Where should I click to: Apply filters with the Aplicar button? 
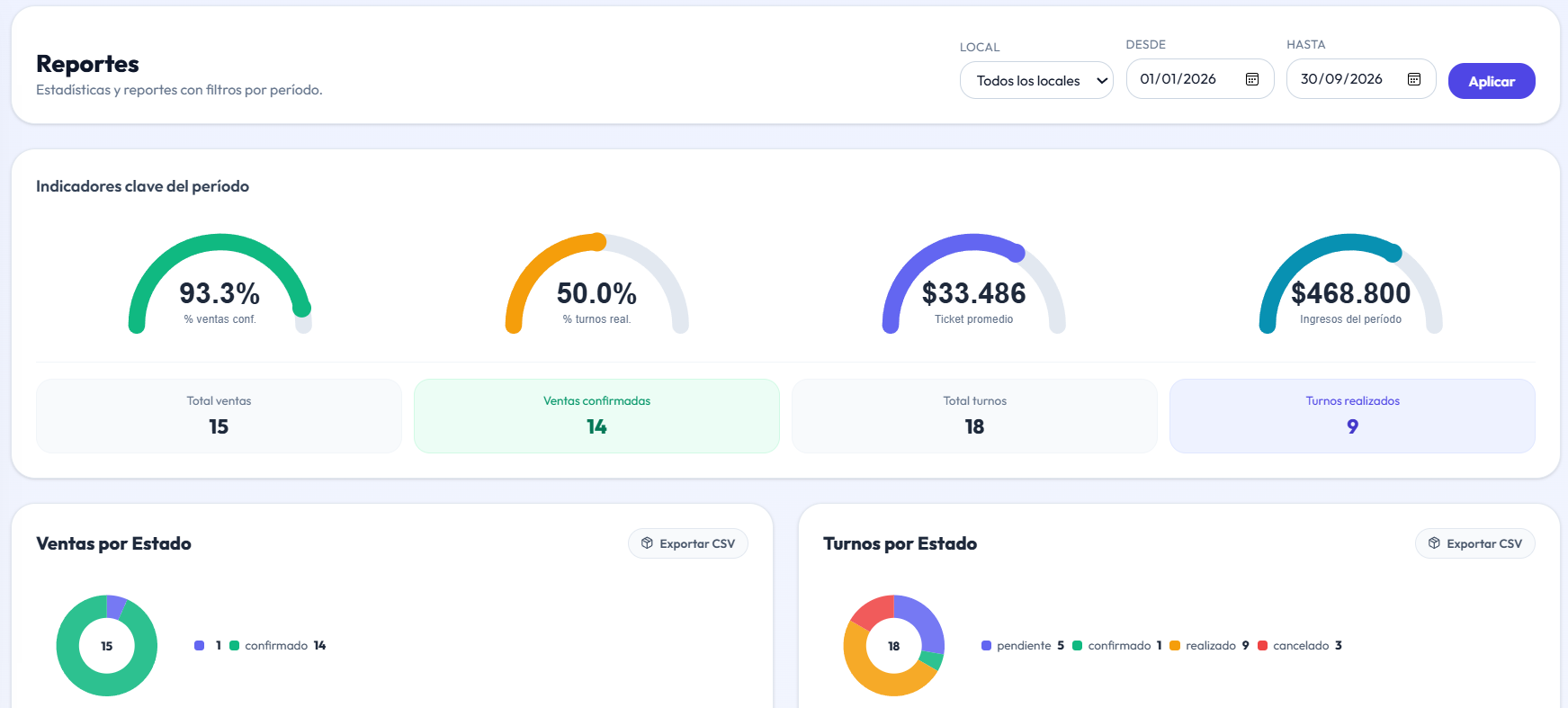click(1492, 81)
